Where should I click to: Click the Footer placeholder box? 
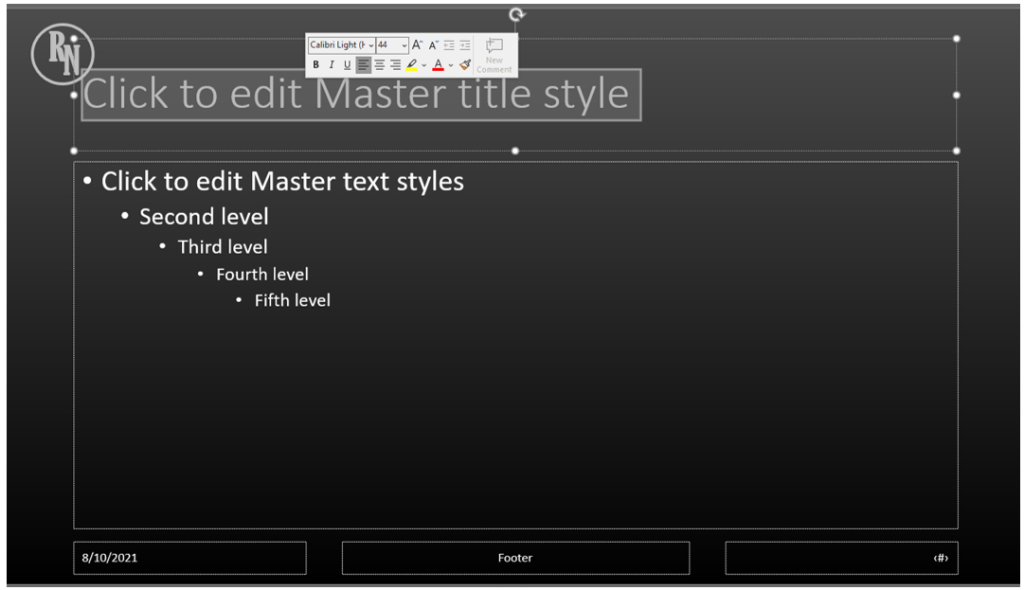(x=515, y=558)
